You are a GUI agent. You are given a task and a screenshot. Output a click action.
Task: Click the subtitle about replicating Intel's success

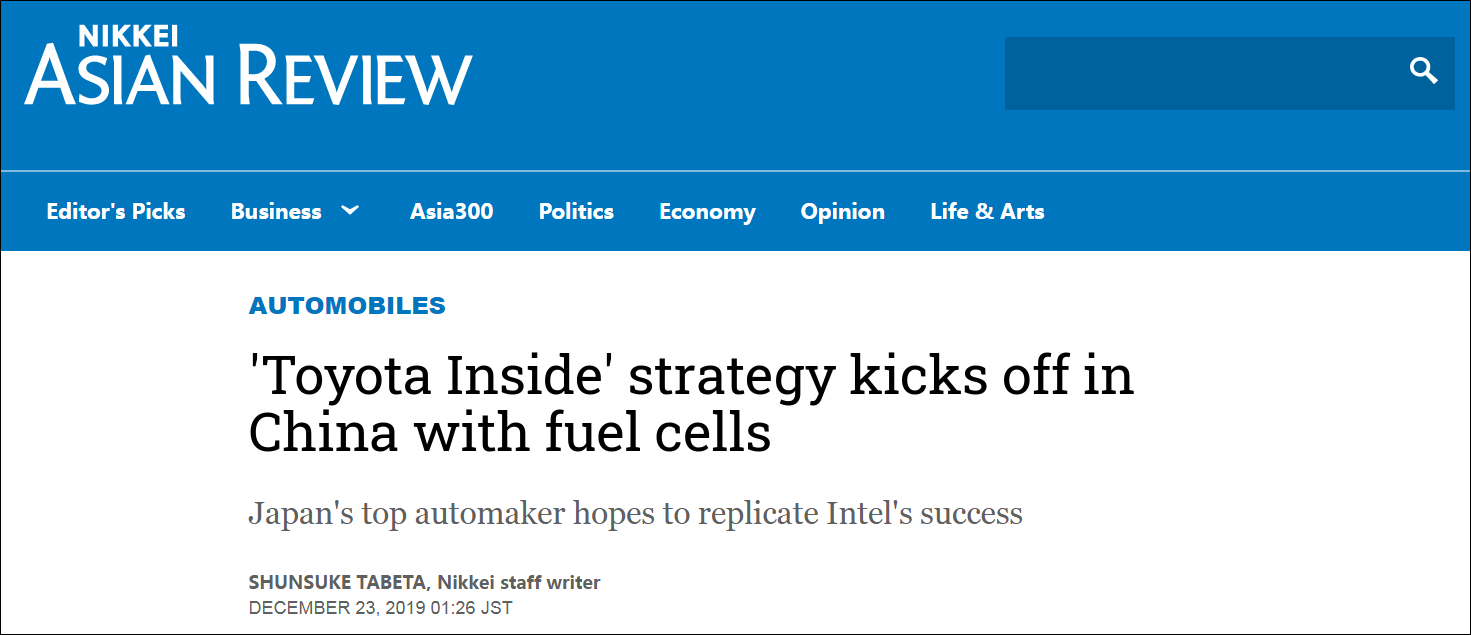(635, 514)
